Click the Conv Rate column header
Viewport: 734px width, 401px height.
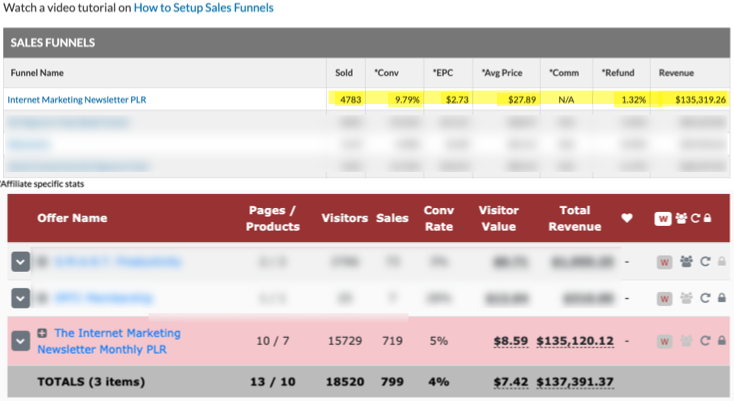(439, 219)
